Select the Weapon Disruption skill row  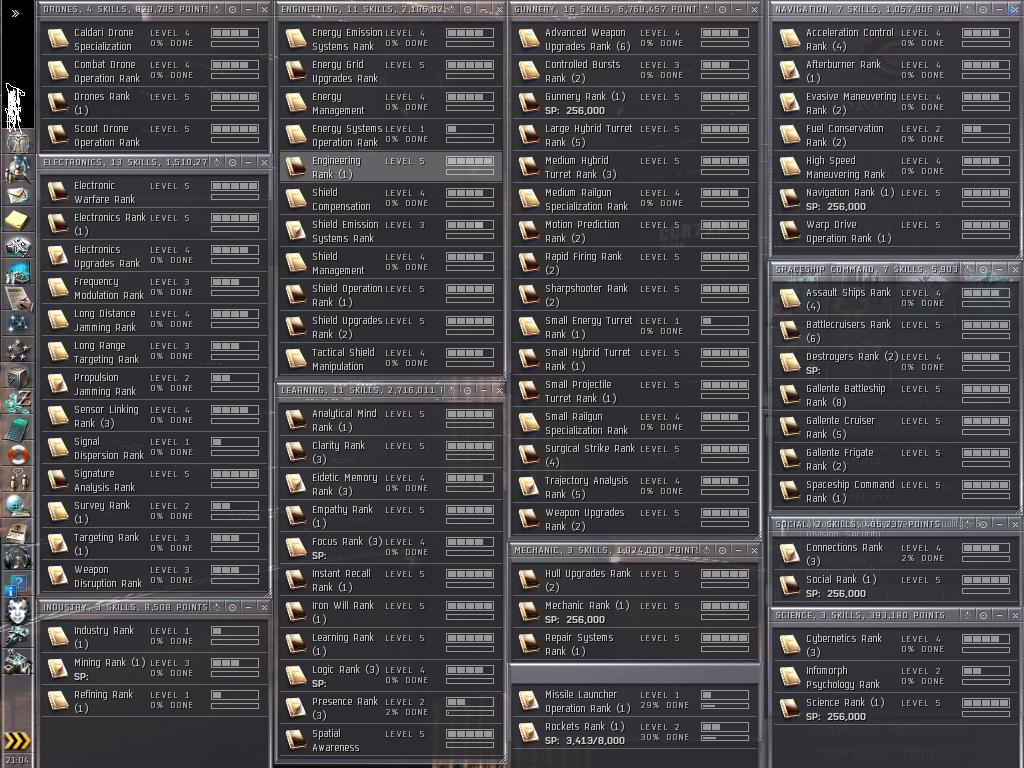[x=154, y=576]
